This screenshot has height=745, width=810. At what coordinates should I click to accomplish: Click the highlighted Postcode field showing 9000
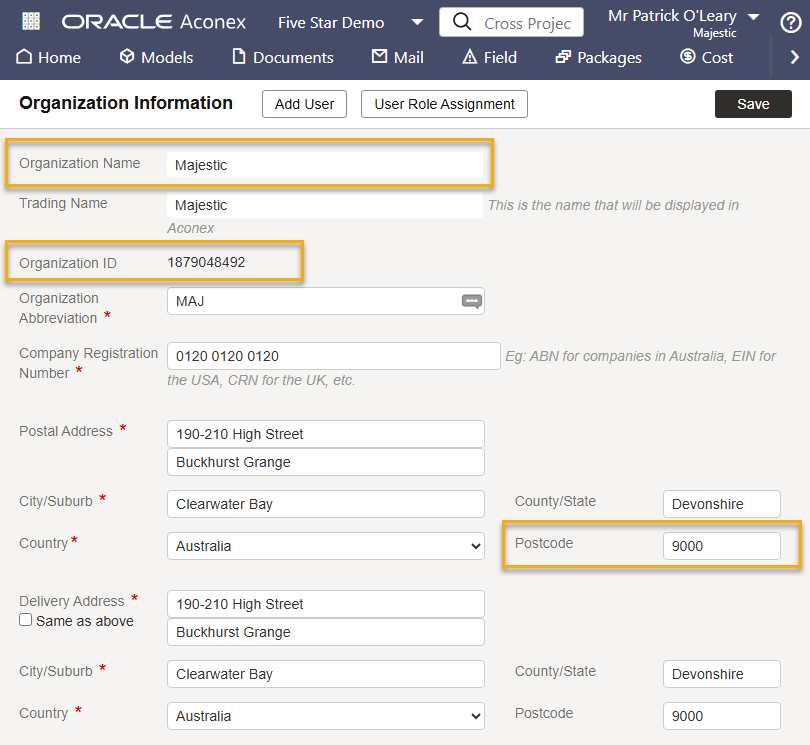pyautogui.click(x=721, y=546)
